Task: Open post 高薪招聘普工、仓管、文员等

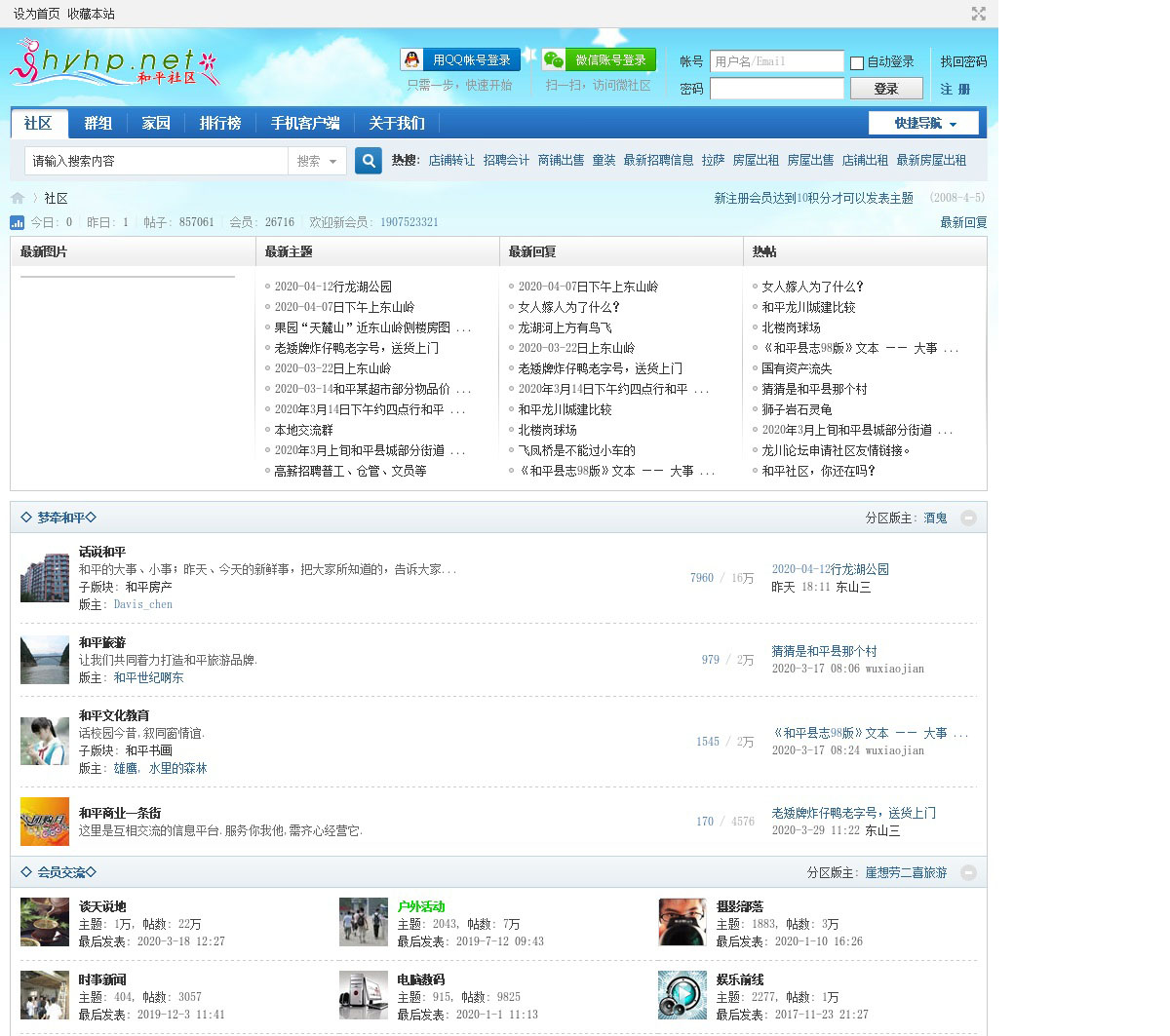Action: tap(350, 471)
